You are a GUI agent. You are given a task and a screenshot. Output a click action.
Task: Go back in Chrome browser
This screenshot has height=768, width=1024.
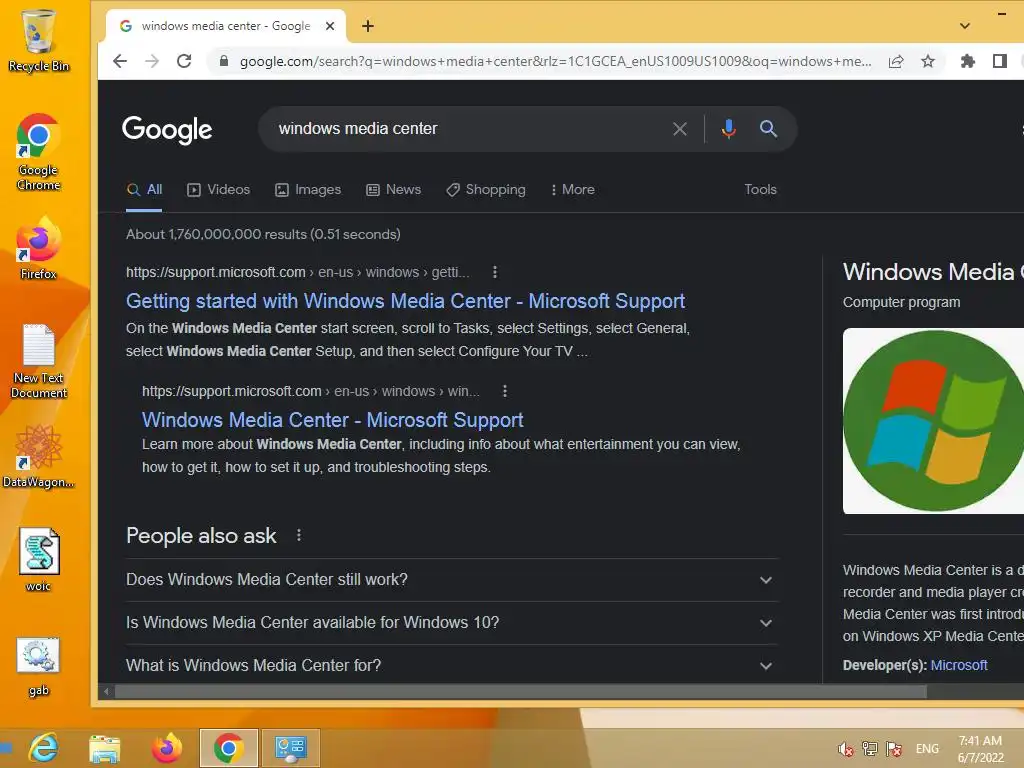[120, 61]
